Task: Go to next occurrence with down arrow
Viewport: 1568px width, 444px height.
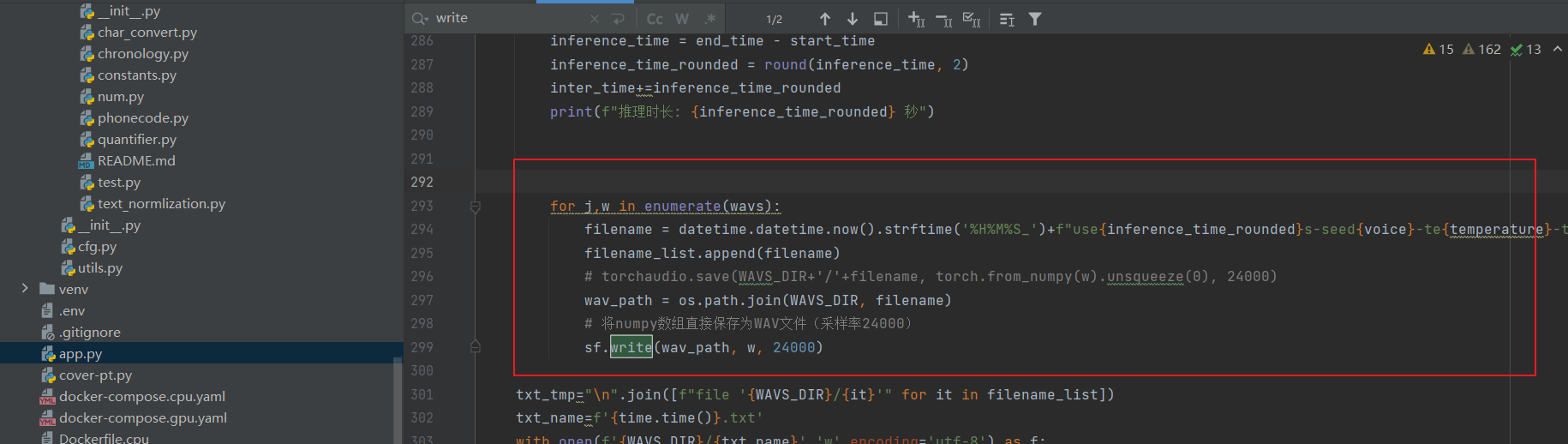Action: tap(853, 19)
